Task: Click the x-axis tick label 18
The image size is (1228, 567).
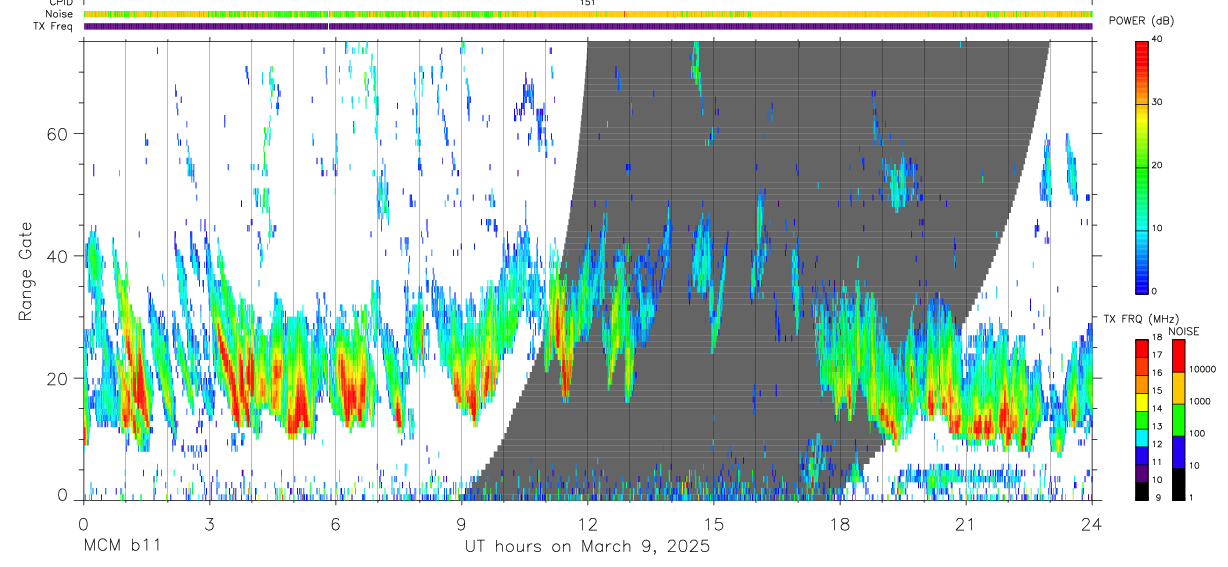Action: (x=840, y=523)
